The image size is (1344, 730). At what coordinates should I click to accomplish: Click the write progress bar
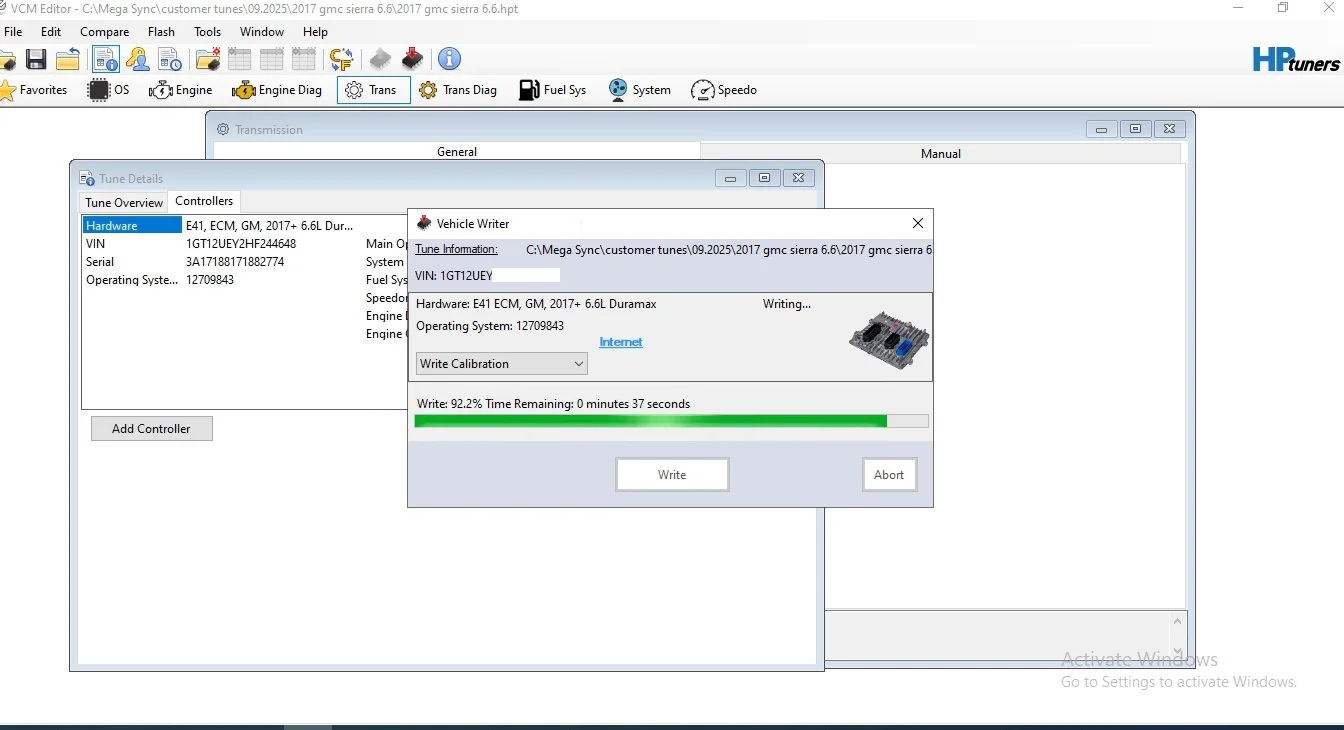(672, 422)
